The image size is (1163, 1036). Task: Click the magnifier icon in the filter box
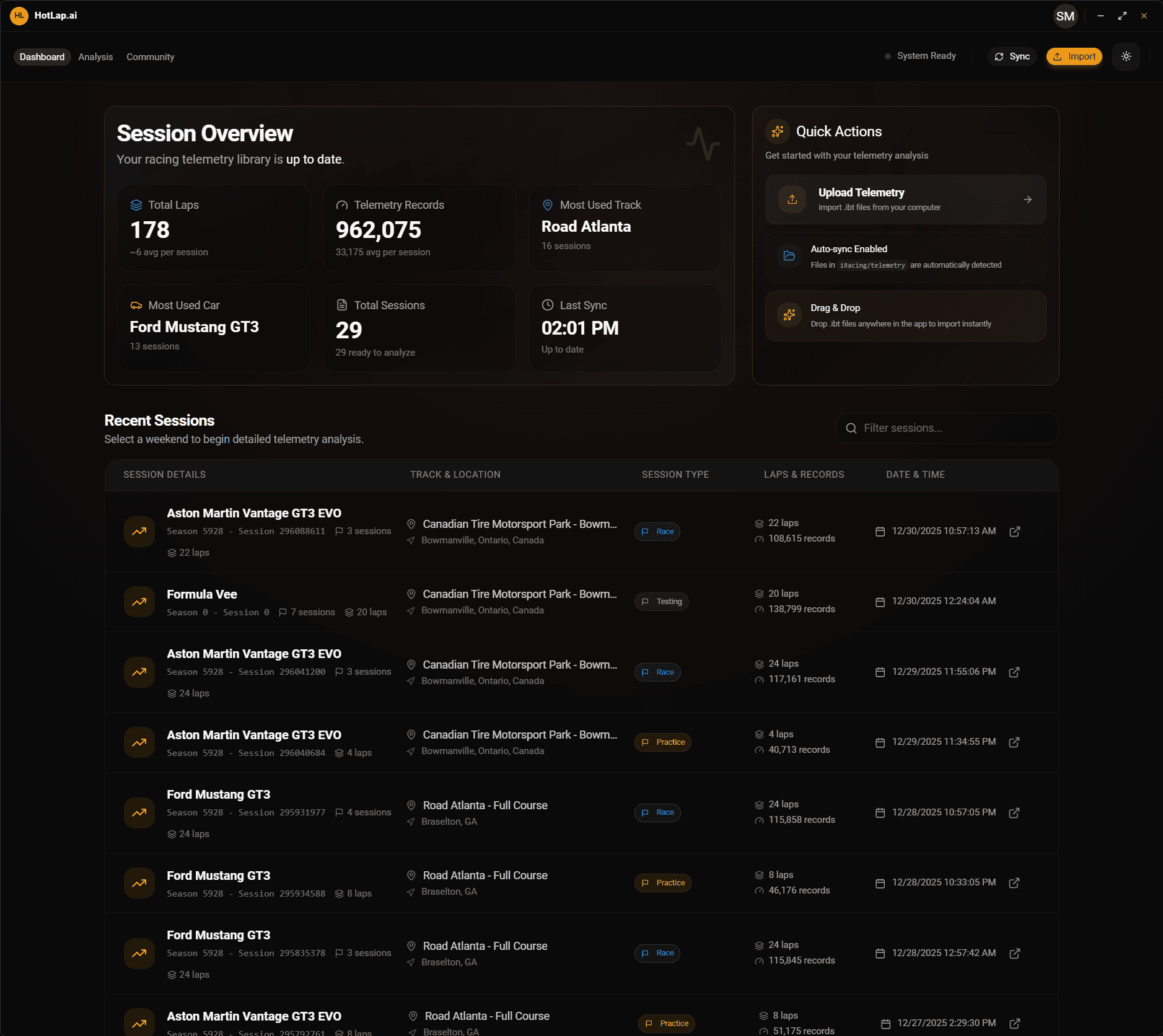[x=852, y=428]
